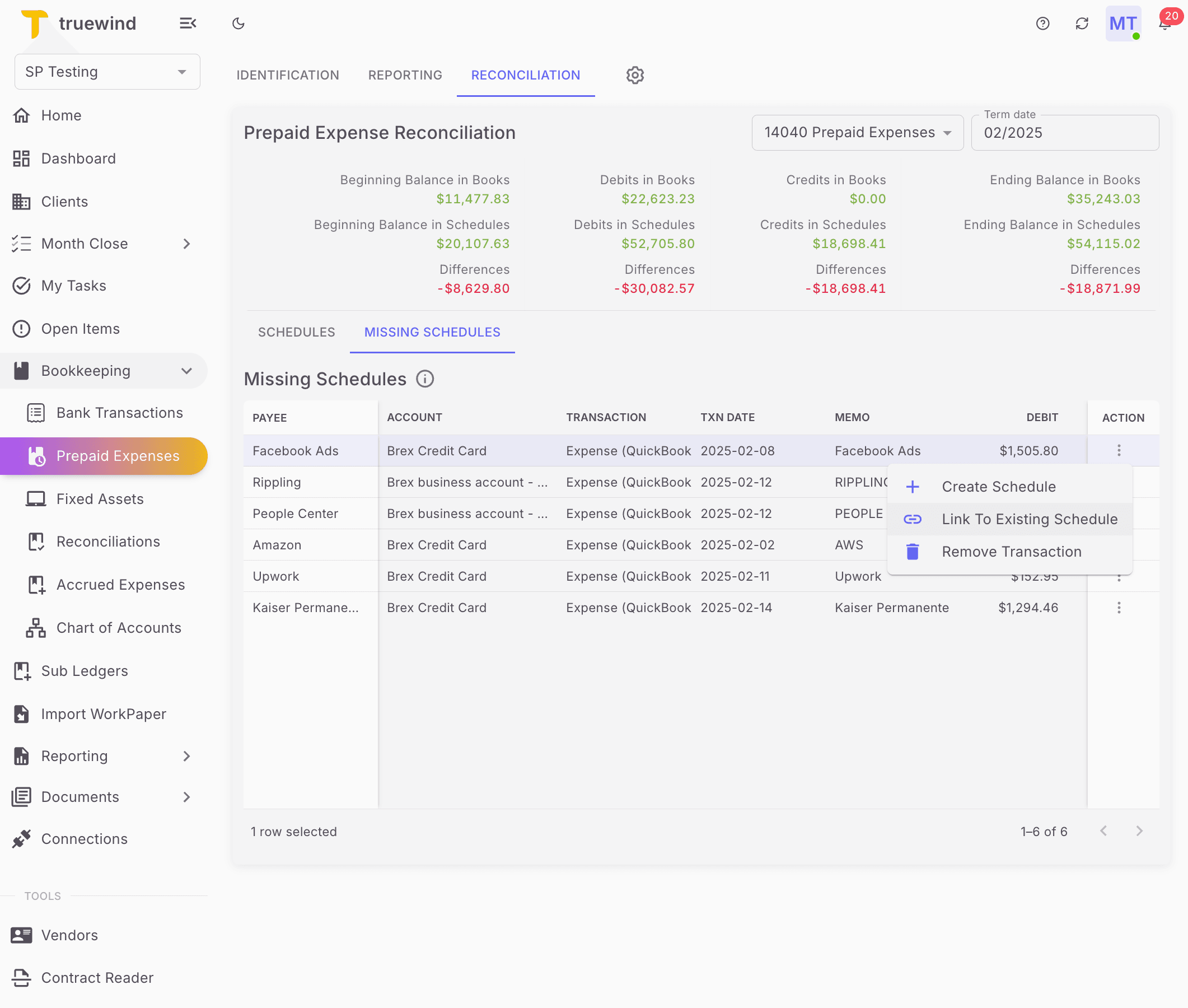Collapse the sidebar using the menu toggle icon

click(189, 24)
